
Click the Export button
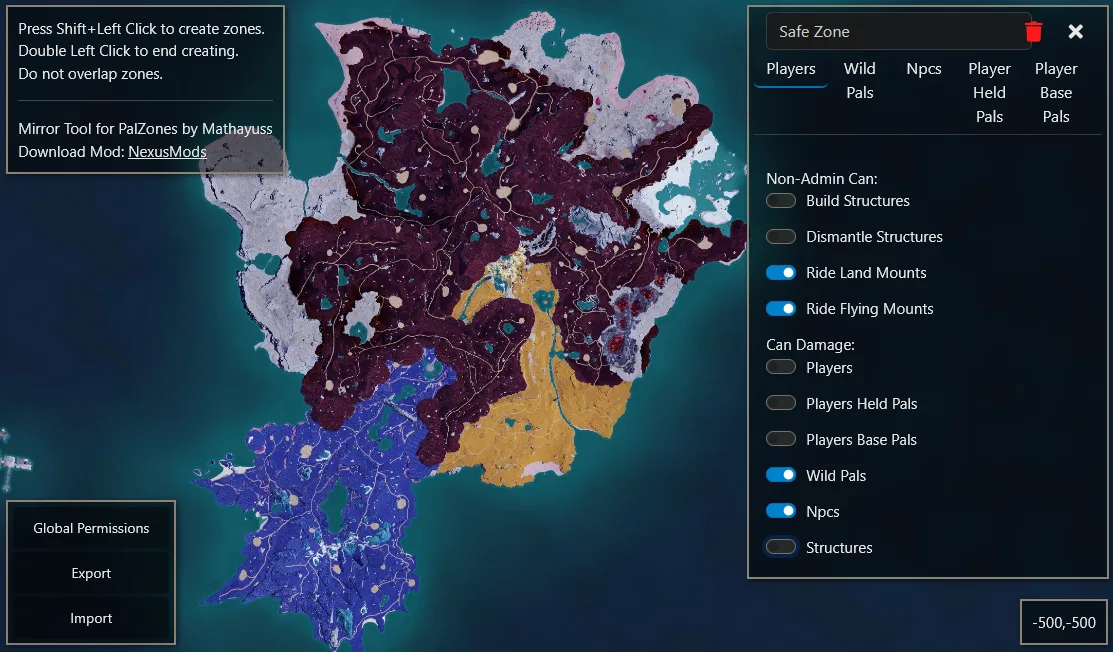click(x=91, y=573)
